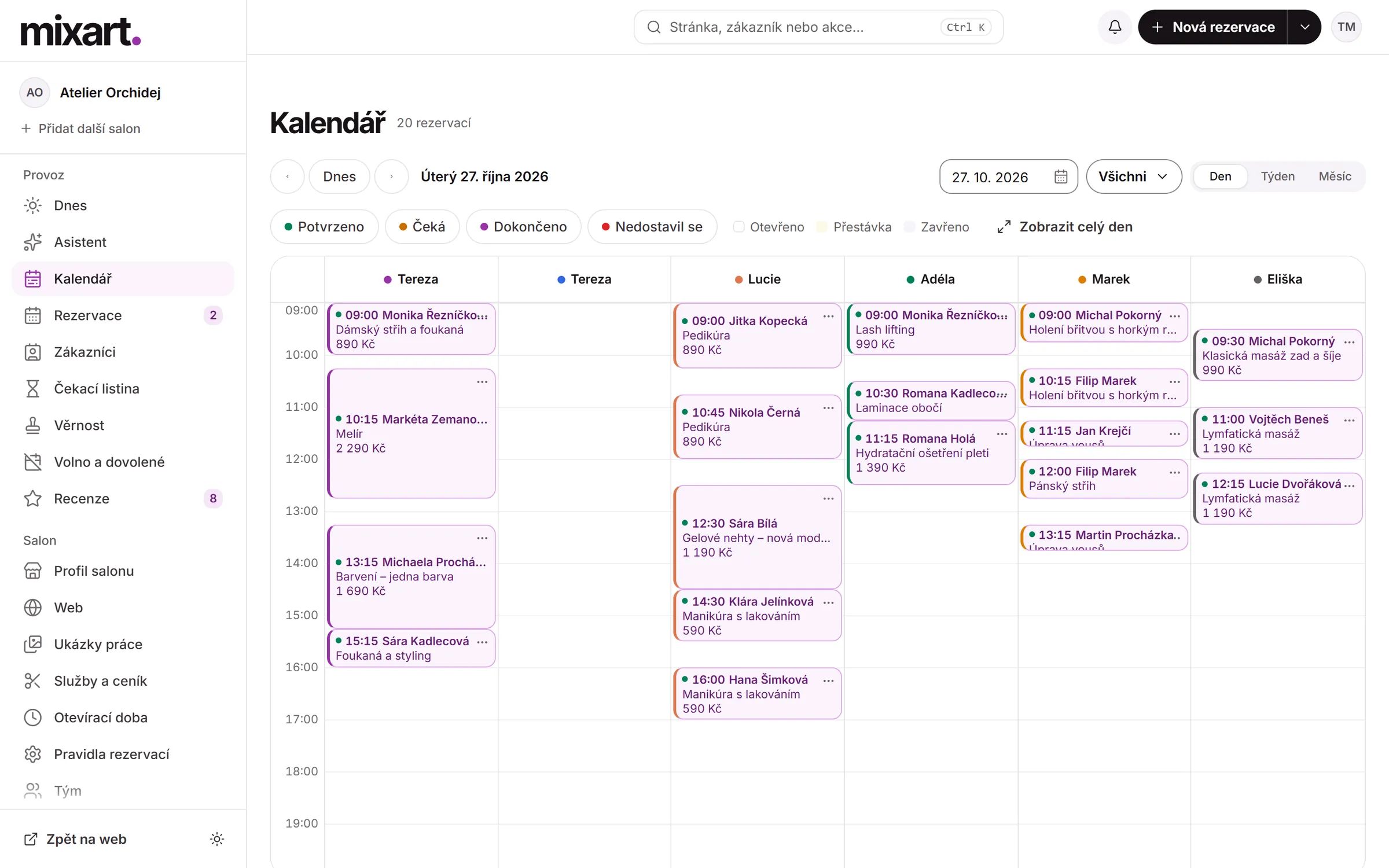This screenshot has height=868, width=1389.
Task: Open options menu on Vojtěch Beneš booking
Action: pyautogui.click(x=1349, y=421)
